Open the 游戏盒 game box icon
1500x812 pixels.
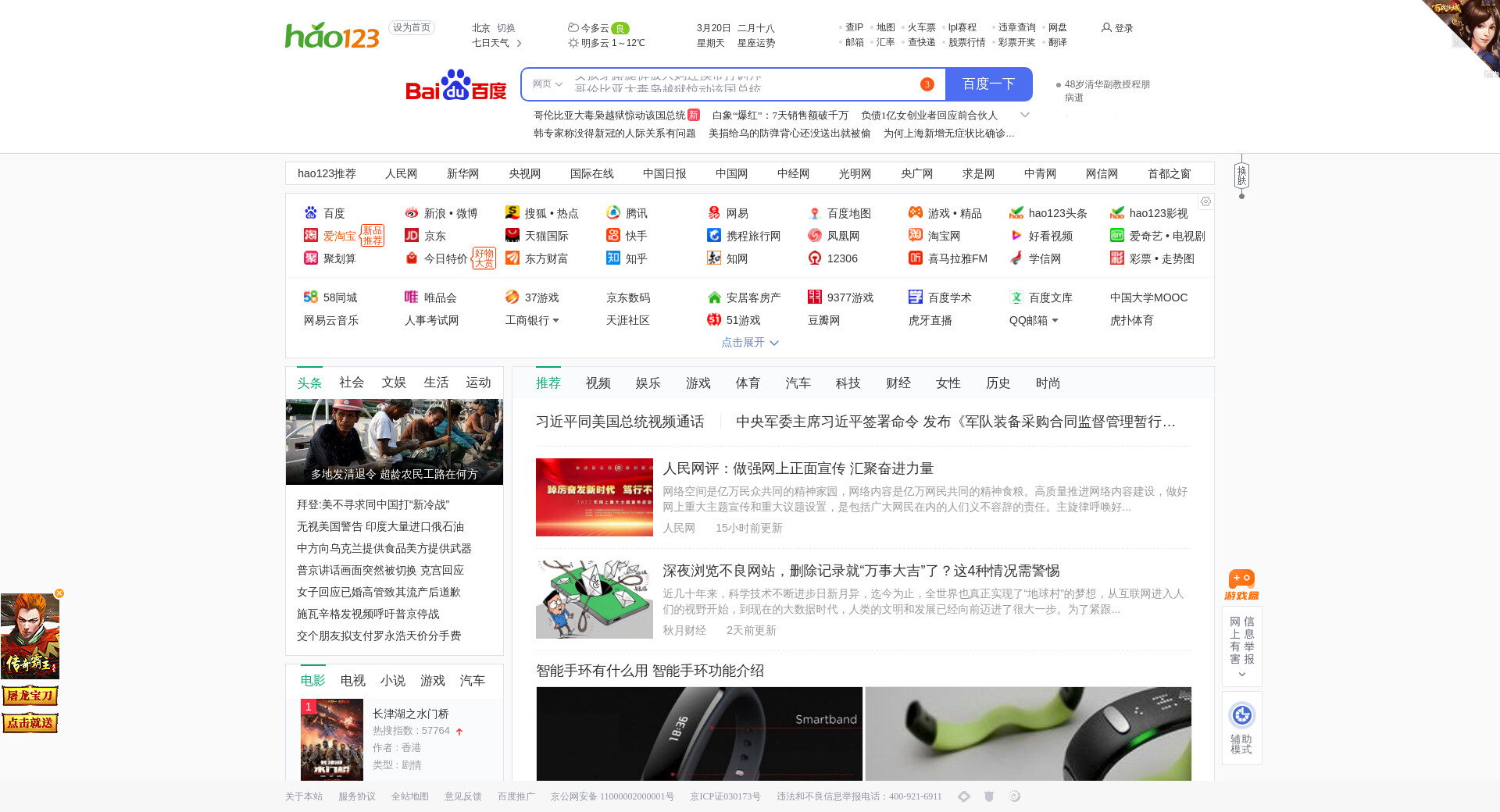[1241, 584]
